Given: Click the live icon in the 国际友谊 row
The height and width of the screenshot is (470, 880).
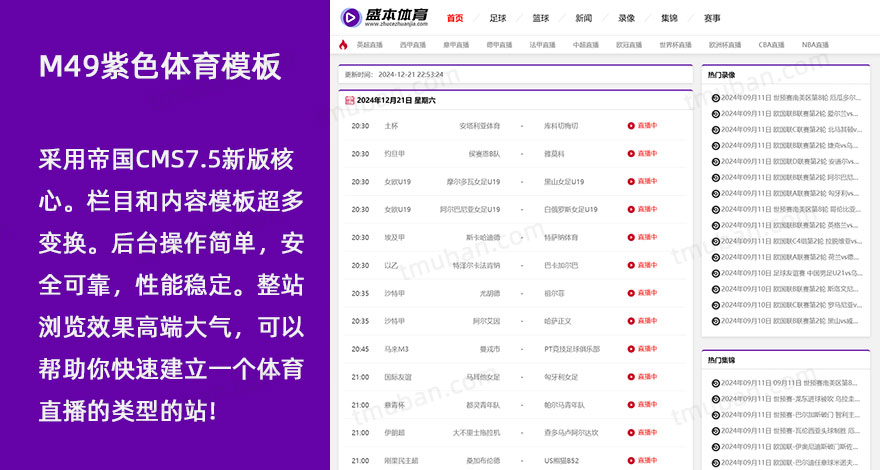Looking at the screenshot, I should (631, 377).
